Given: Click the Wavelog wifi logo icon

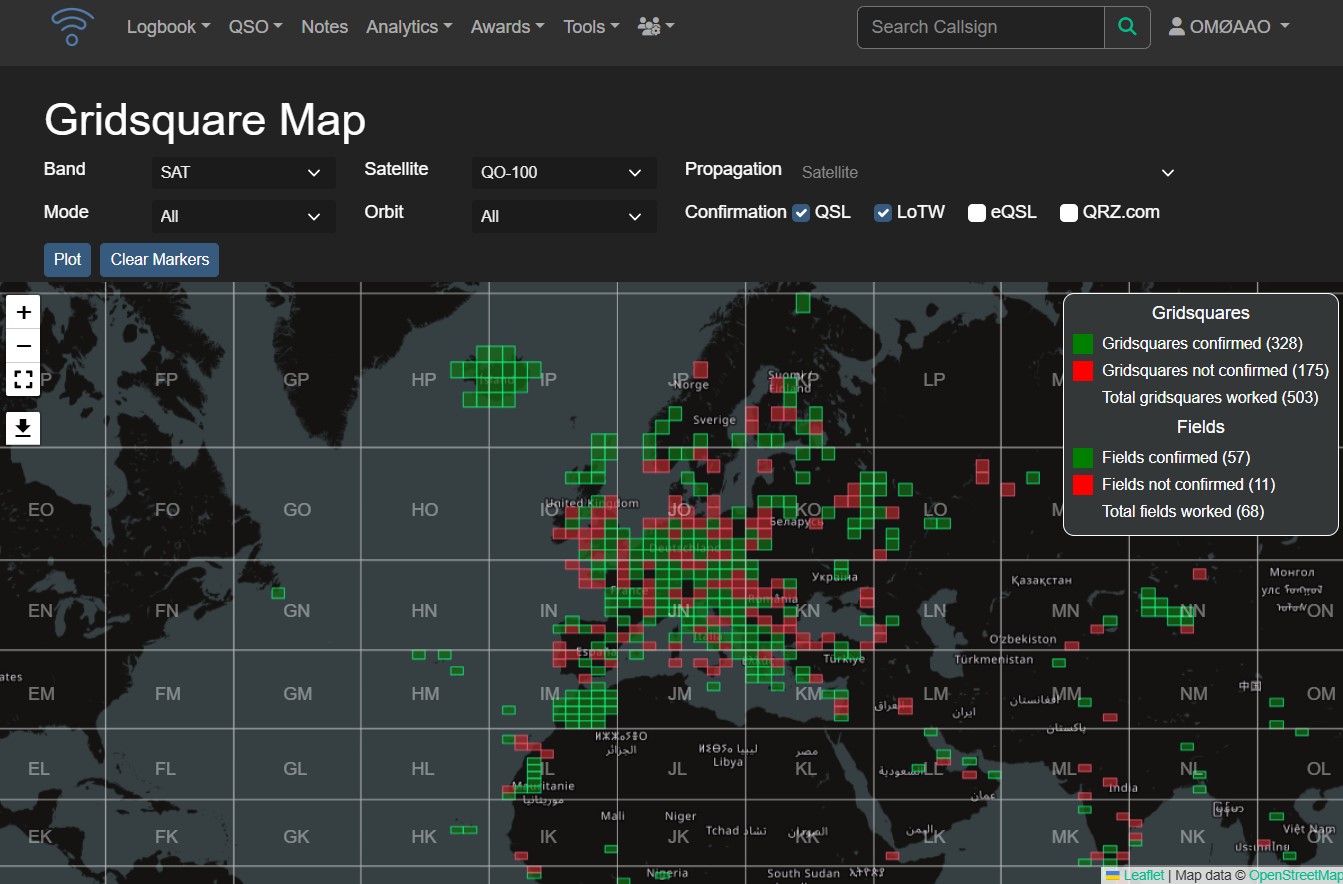Looking at the screenshot, I should [72, 27].
